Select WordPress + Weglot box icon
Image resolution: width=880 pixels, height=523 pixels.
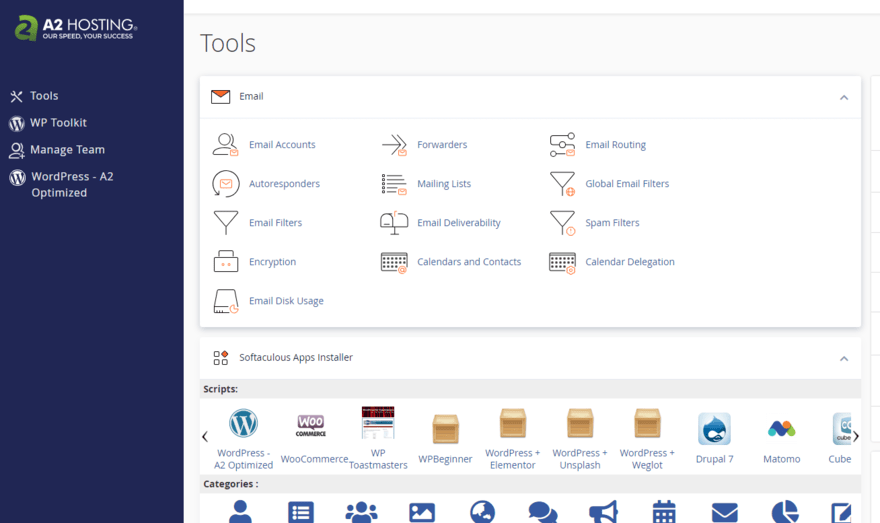(x=647, y=423)
